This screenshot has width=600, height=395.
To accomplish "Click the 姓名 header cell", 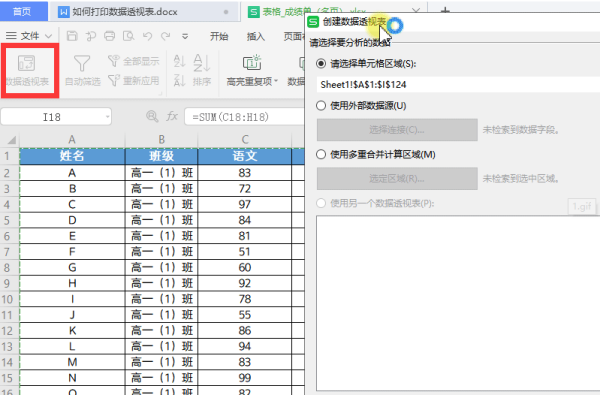I will [72, 156].
